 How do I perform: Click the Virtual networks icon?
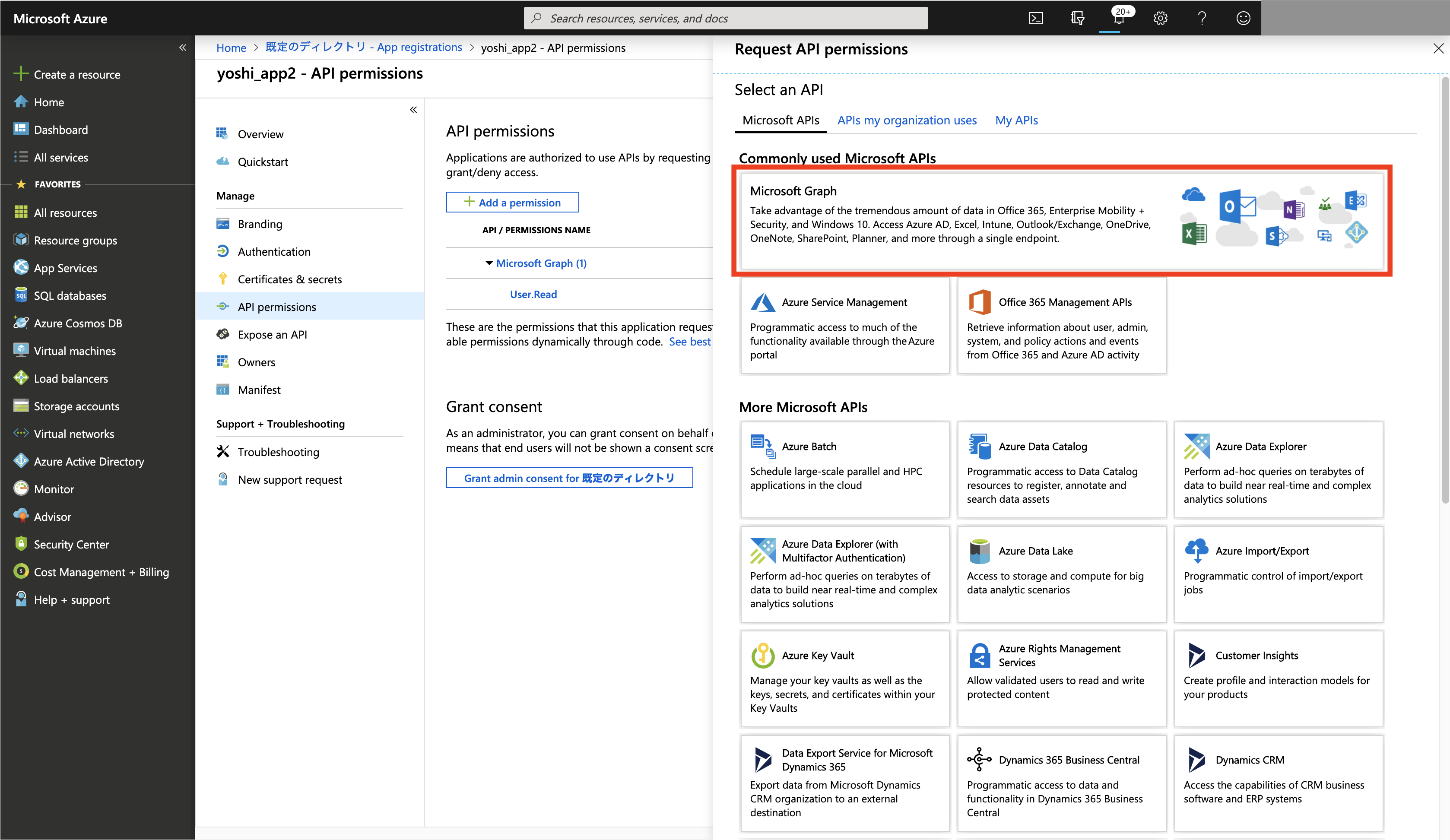click(21, 433)
